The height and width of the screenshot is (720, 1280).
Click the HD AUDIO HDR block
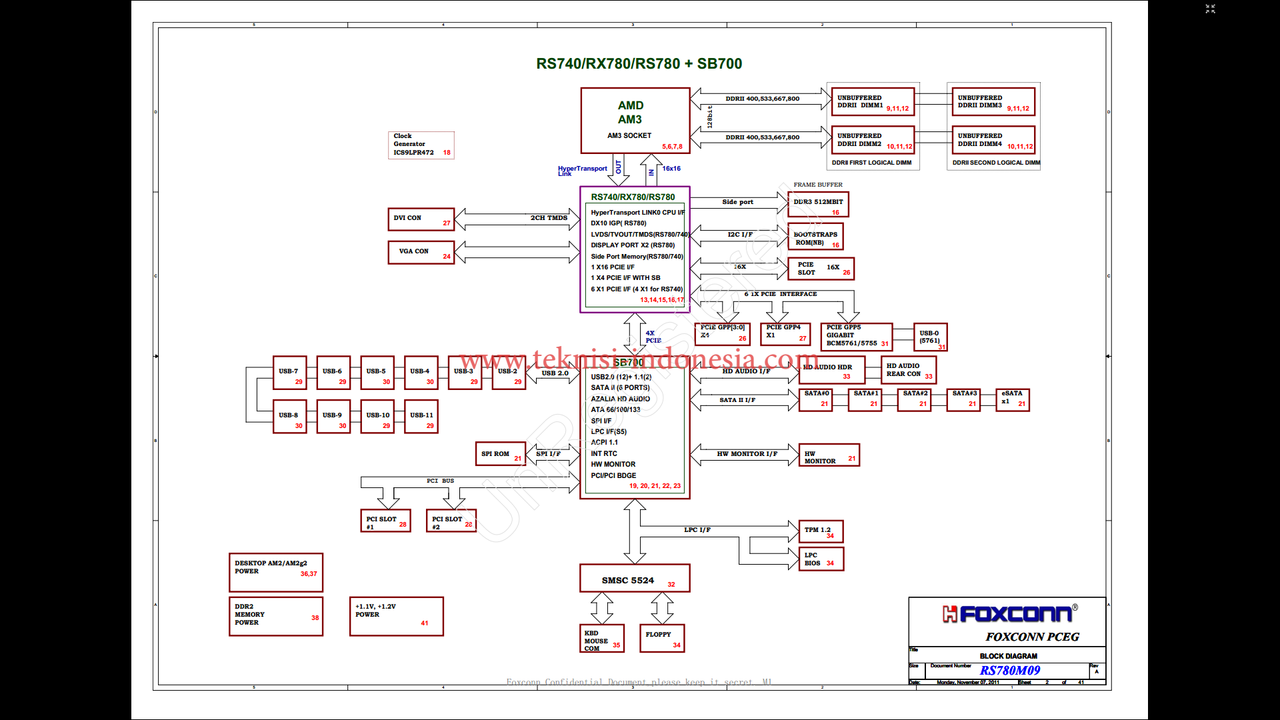coord(833,371)
